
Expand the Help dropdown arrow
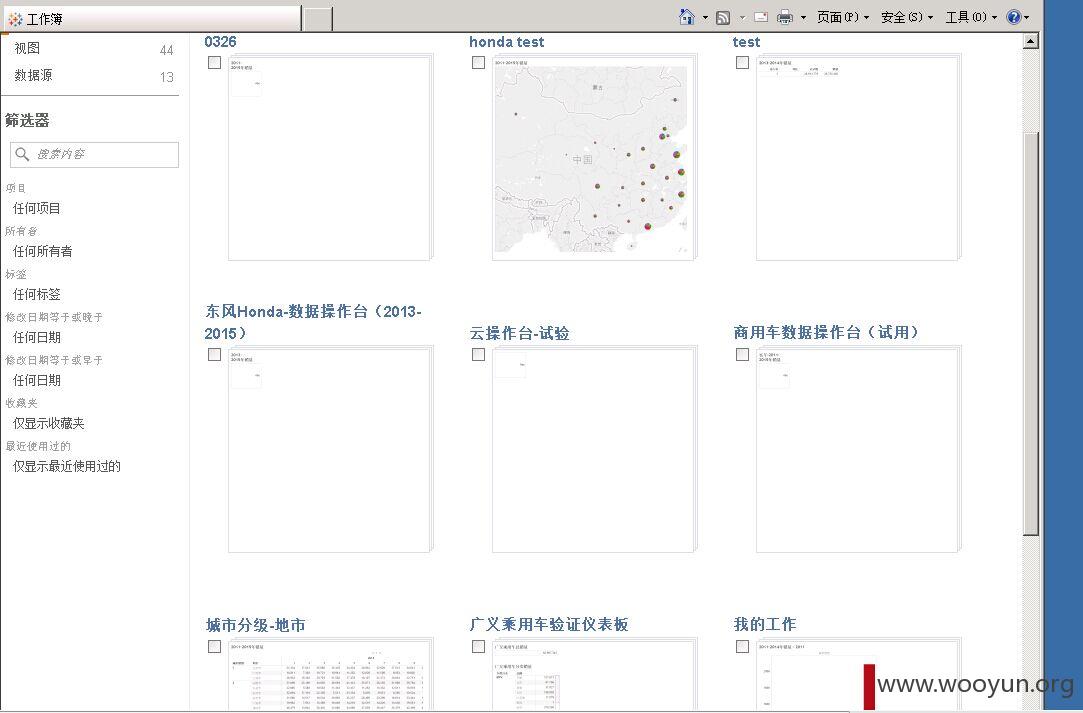tap(1026, 17)
